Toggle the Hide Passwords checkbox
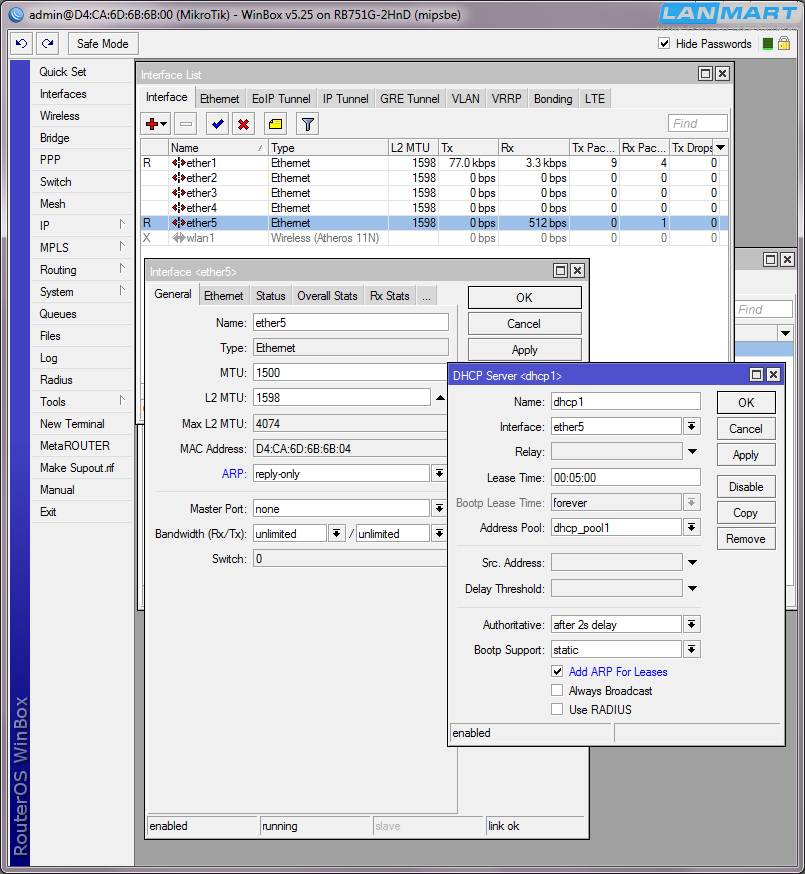 point(664,44)
